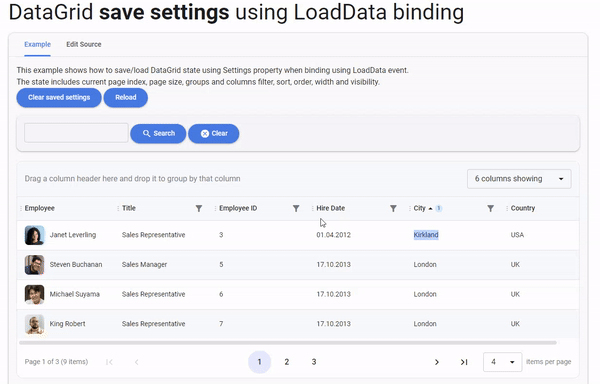The width and height of the screenshot is (600, 384).
Task: Click Janet Leverling's avatar photo
Action: (x=34, y=235)
